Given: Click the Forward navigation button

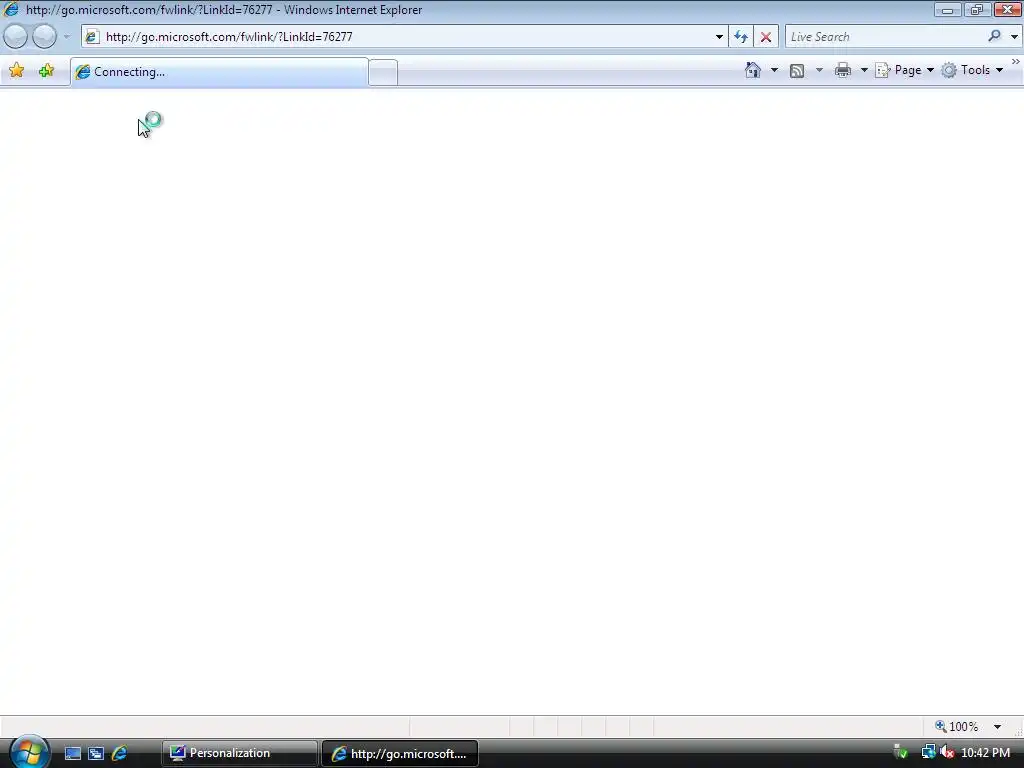Looking at the screenshot, I should point(44,37).
